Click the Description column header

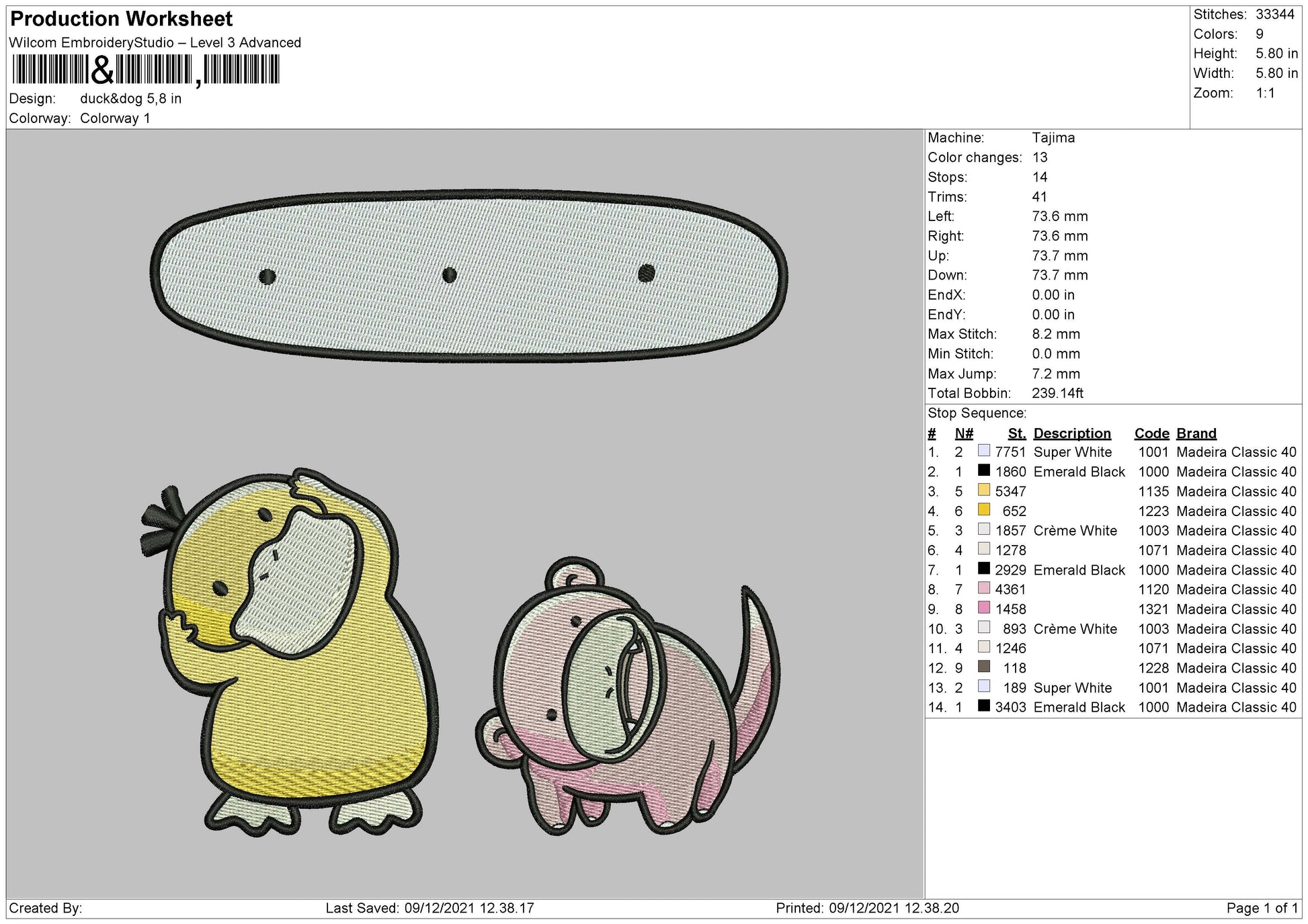click(x=1072, y=433)
